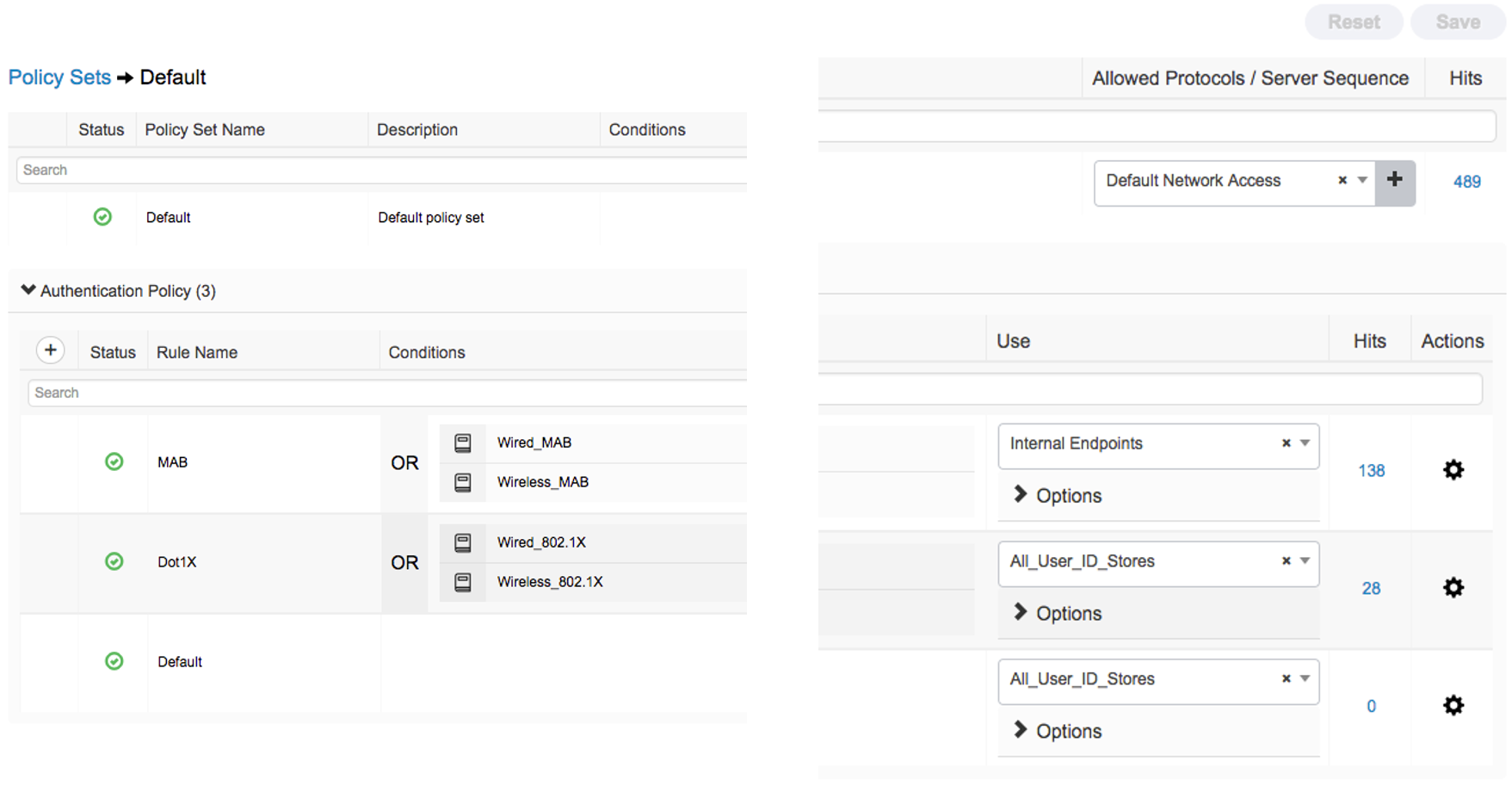Click the Wired_MAB condition library icon
Image resolution: width=1512 pixels, height=786 pixels.
463,443
